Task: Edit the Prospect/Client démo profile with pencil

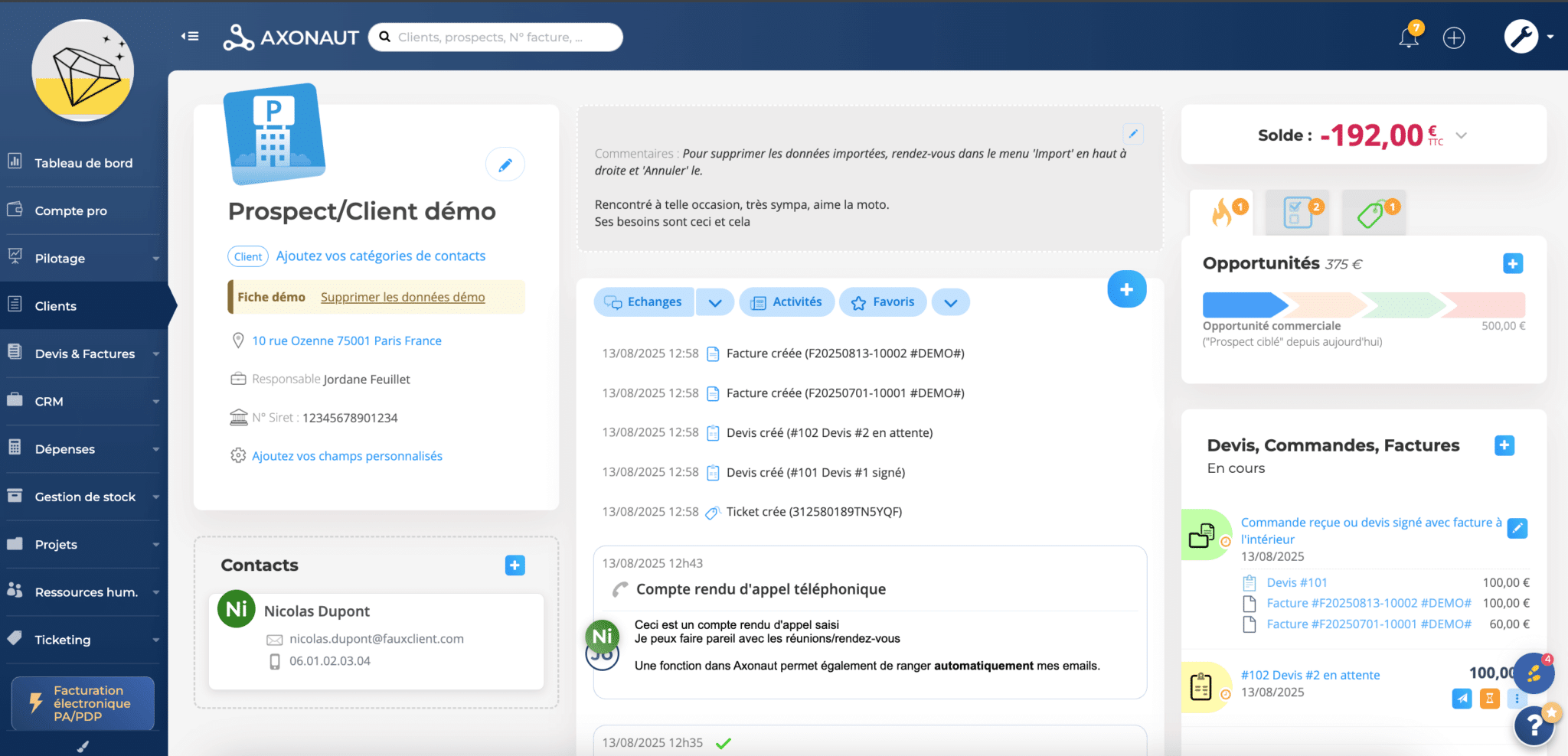Action: (505, 165)
